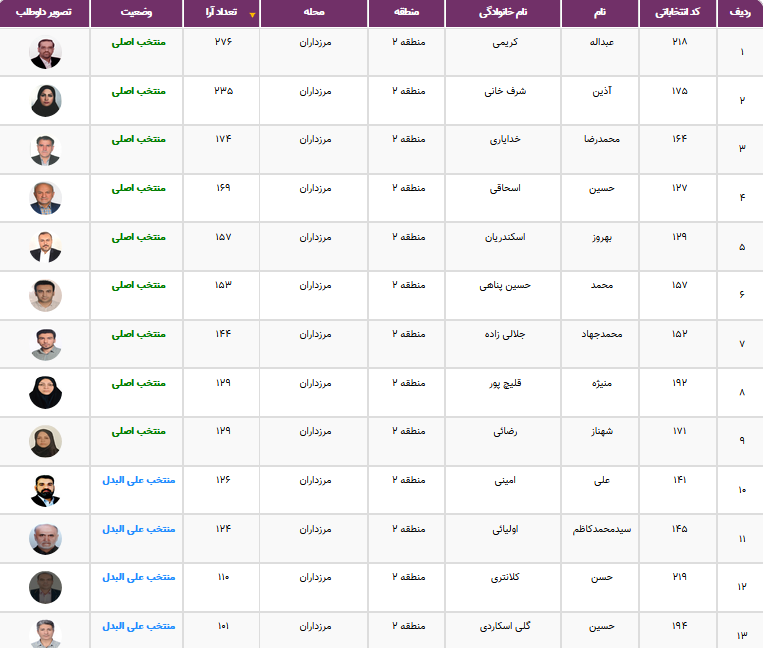Screen dimensions: 763x648
Task: Click the تصویر داوطلب column header
Action: (44, 13)
